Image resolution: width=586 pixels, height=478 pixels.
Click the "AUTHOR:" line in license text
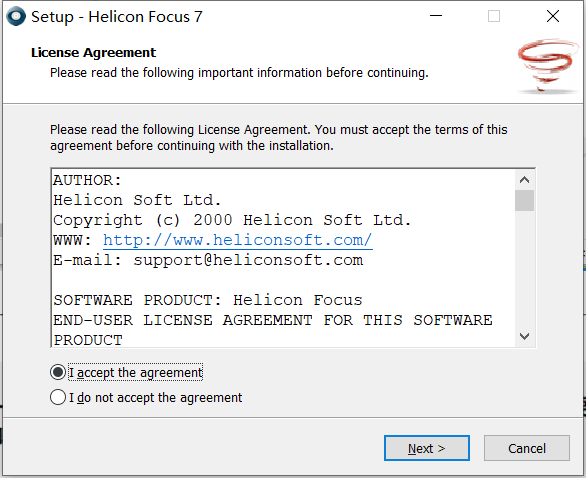[87, 181]
